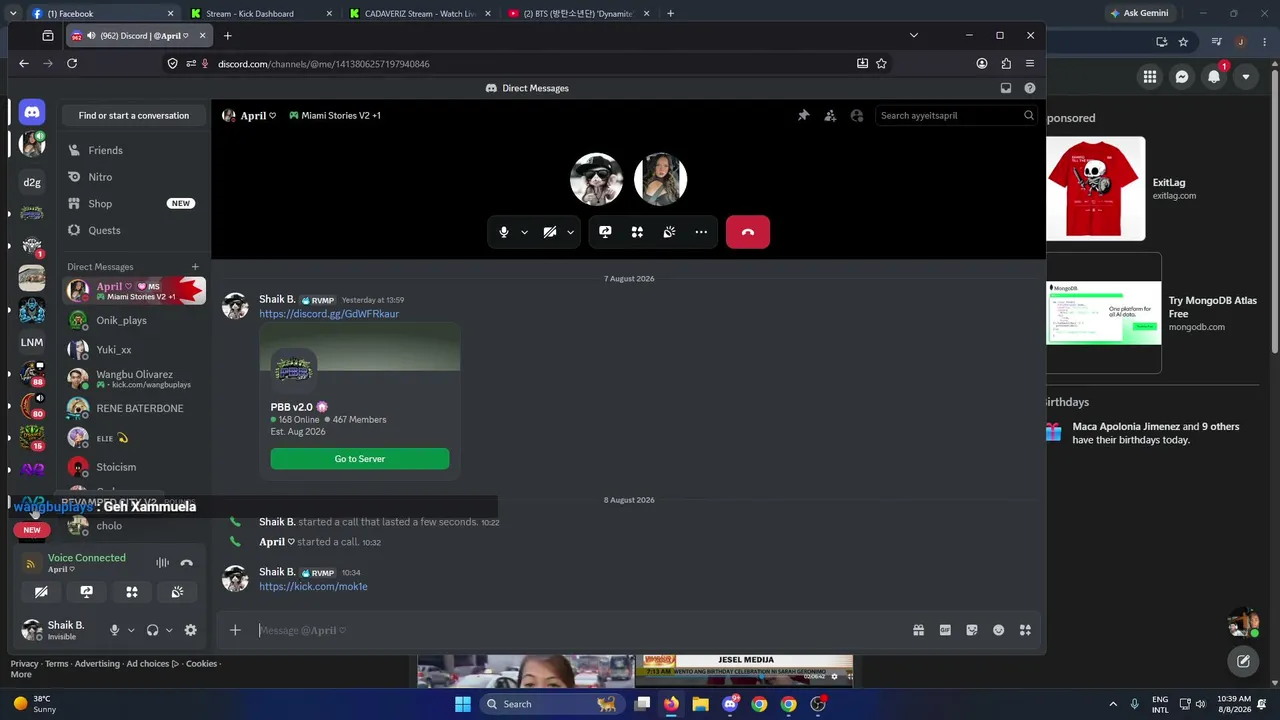The width and height of the screenshot is (1280, 720).
Task: Turn on camera in call controls
Action: (x=550, y=232)
